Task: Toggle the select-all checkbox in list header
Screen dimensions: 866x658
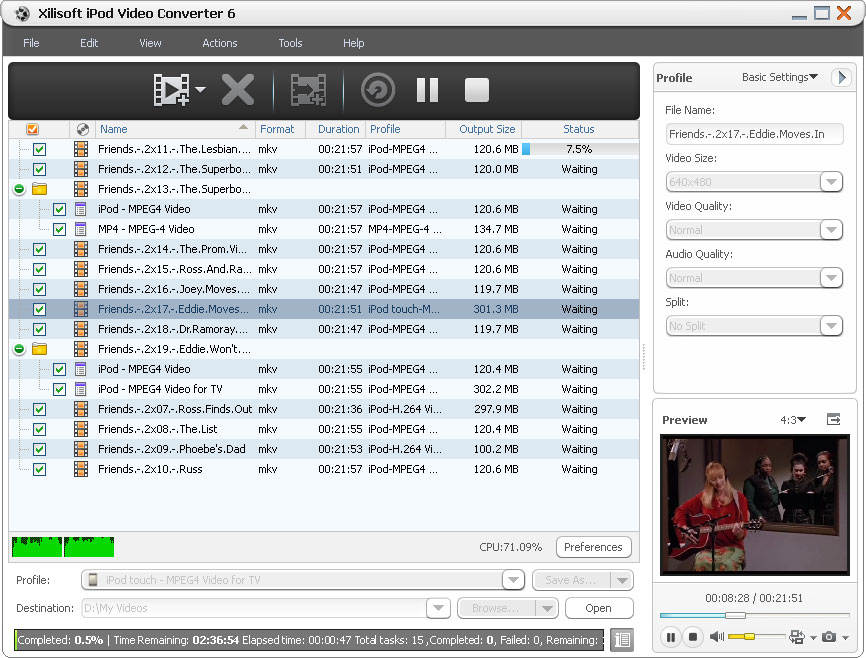Action: coord(32,129)
